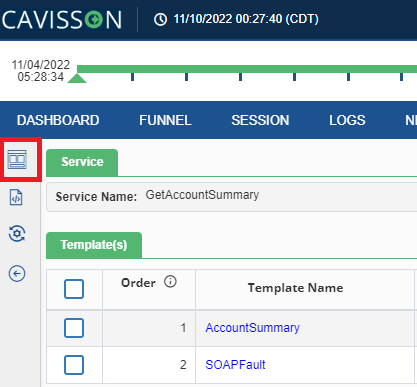Click the green timeline progress bar

pos(247,69)
